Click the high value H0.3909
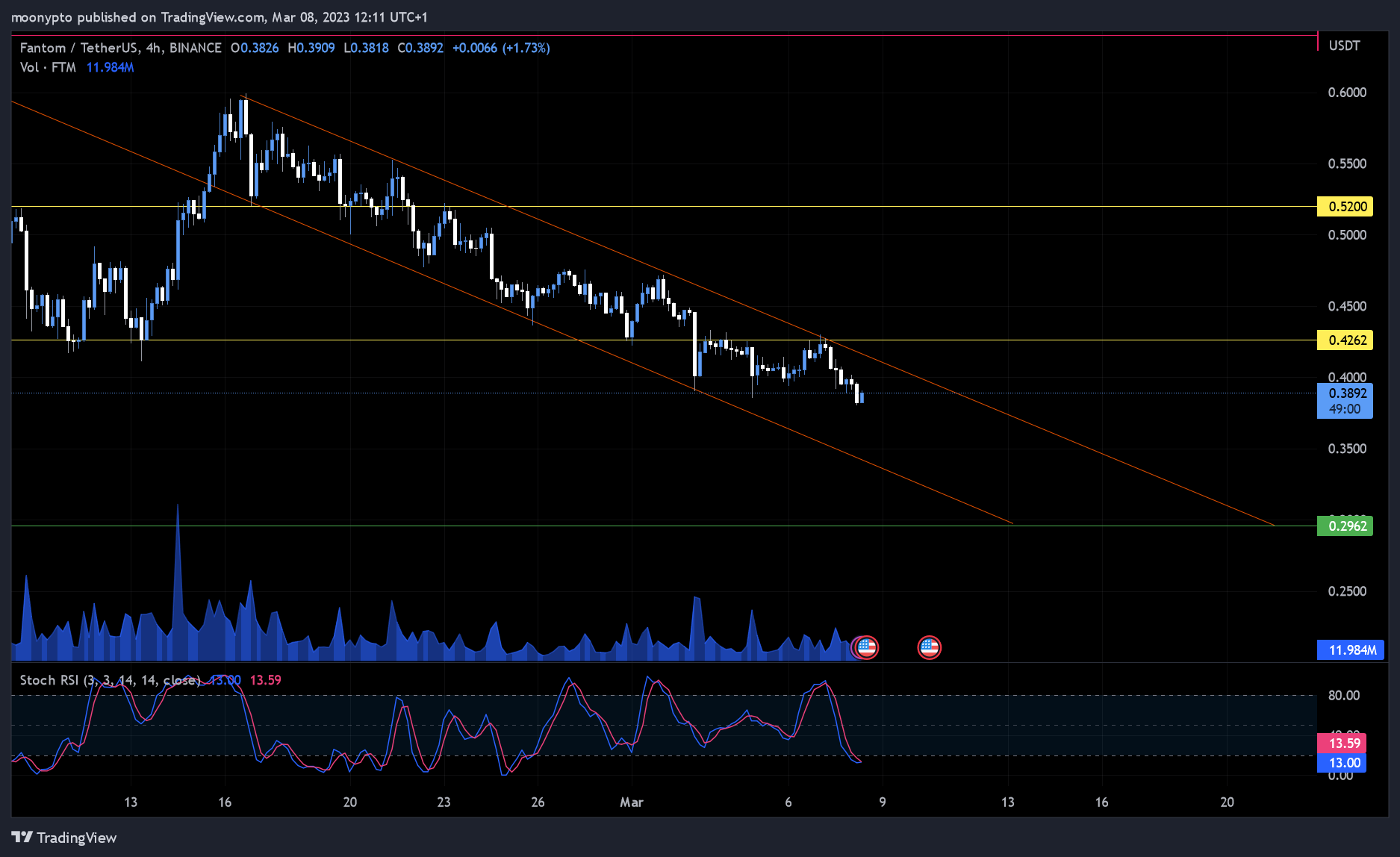This screenshot has height=857, width=1400. click(x=311, y=48)
